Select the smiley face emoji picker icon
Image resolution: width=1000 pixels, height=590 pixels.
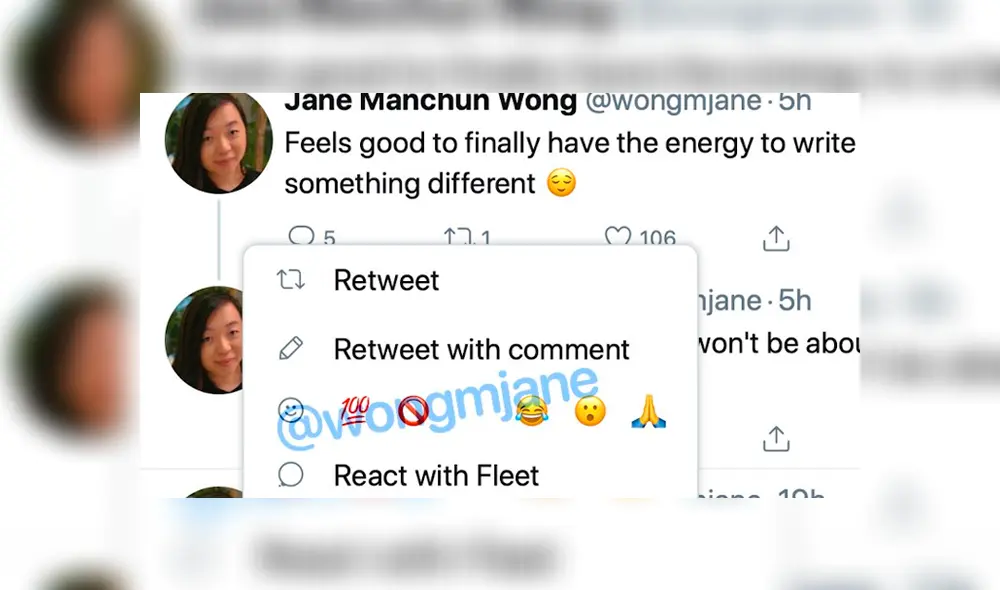(x=290, y=410)
